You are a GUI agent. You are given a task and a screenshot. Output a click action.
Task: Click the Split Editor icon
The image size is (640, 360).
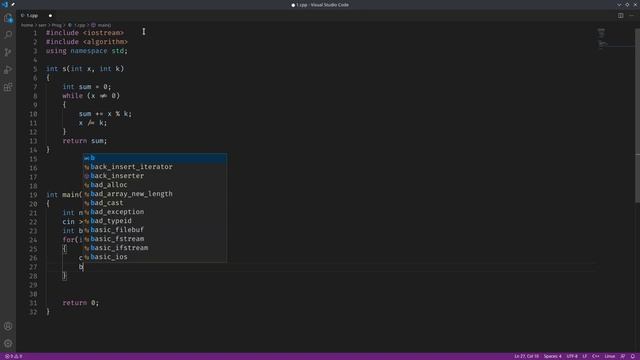[620, 16]
